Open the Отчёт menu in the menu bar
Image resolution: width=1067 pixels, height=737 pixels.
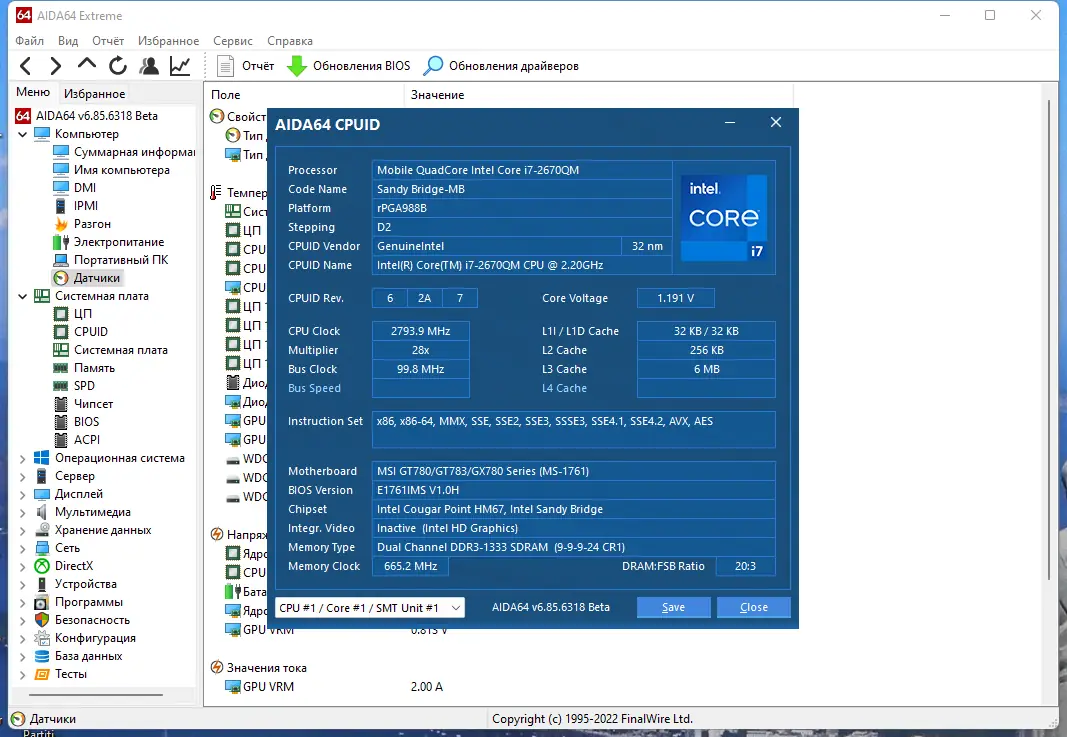coord(108,41)
